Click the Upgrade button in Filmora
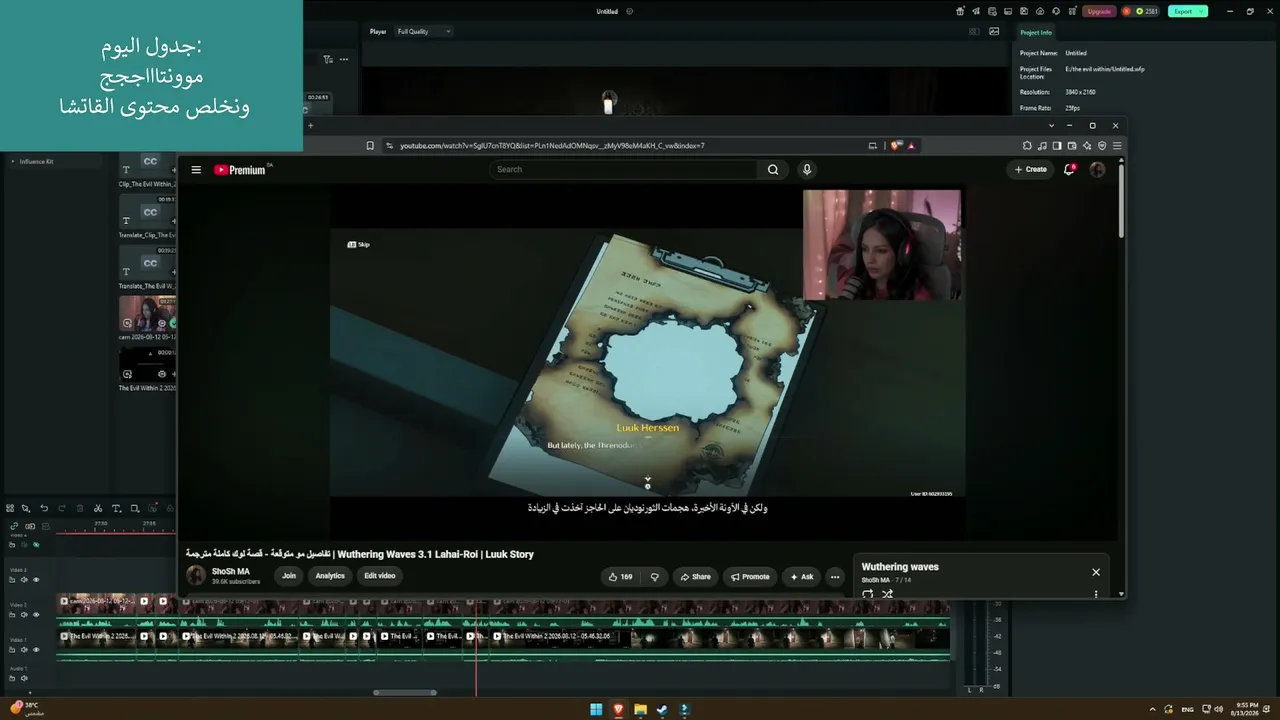Screen dimensions: 1280x720 (x=1099, y=12)
